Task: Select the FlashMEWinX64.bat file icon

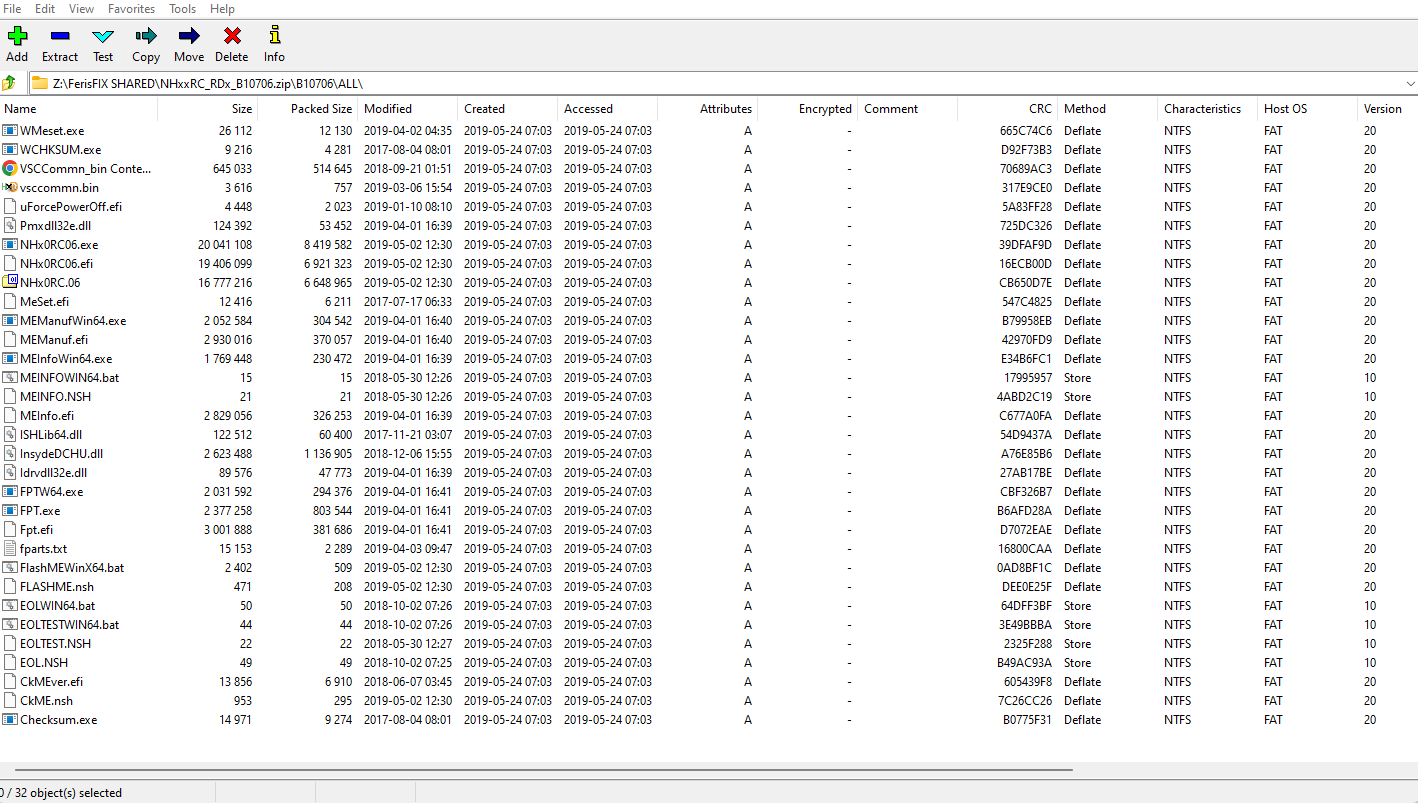Action: (x=10, y=568)
